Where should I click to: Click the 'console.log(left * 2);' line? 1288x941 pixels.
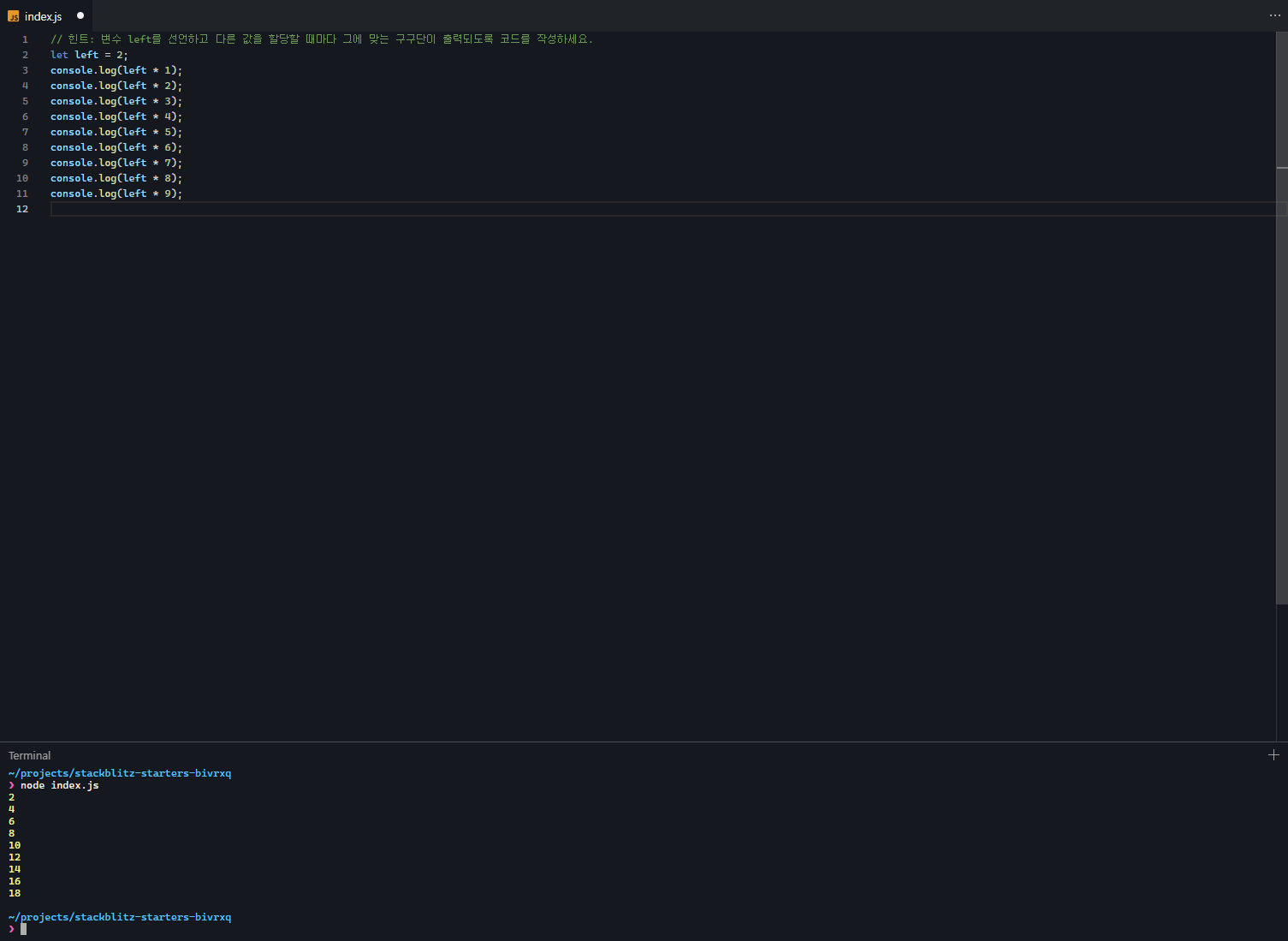116,86
